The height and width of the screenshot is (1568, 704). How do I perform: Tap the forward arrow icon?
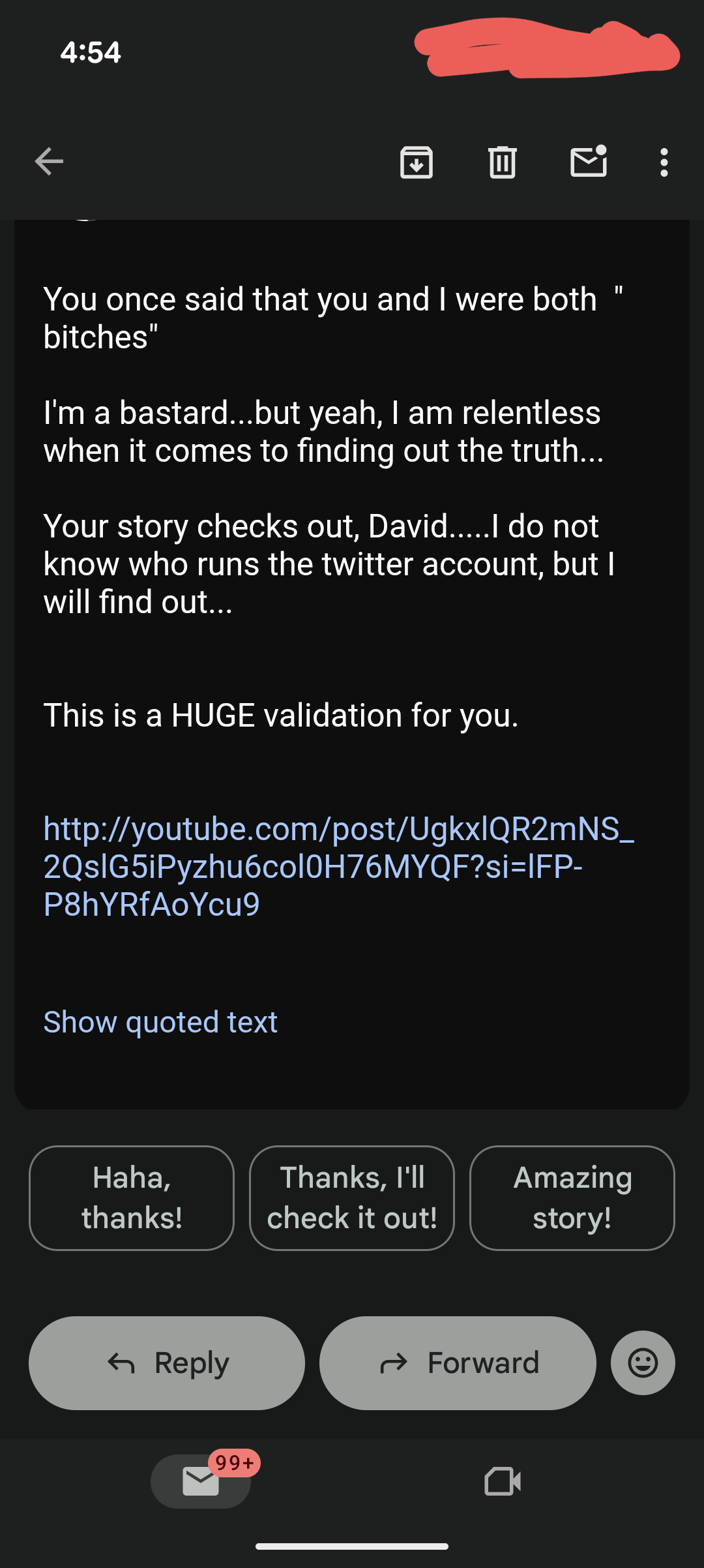tap(394, 1363)
